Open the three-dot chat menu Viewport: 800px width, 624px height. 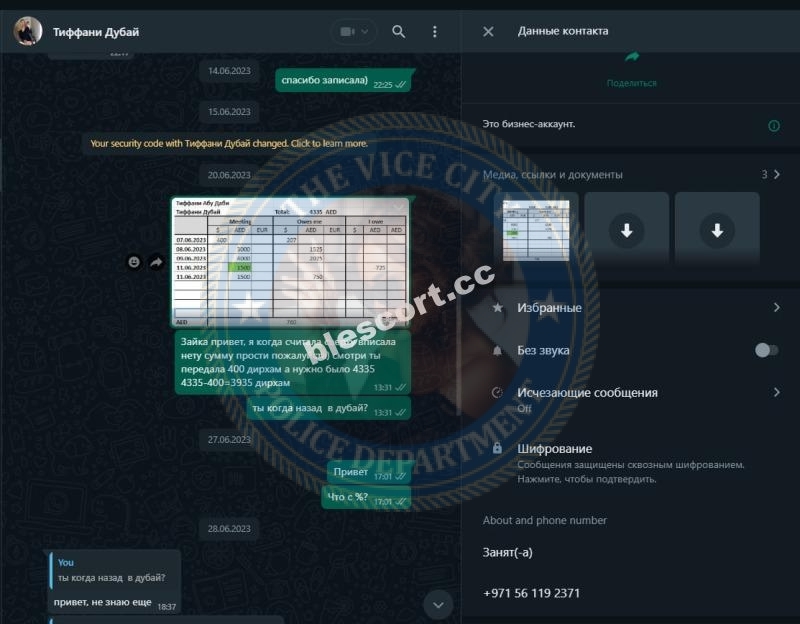(435, 32)
